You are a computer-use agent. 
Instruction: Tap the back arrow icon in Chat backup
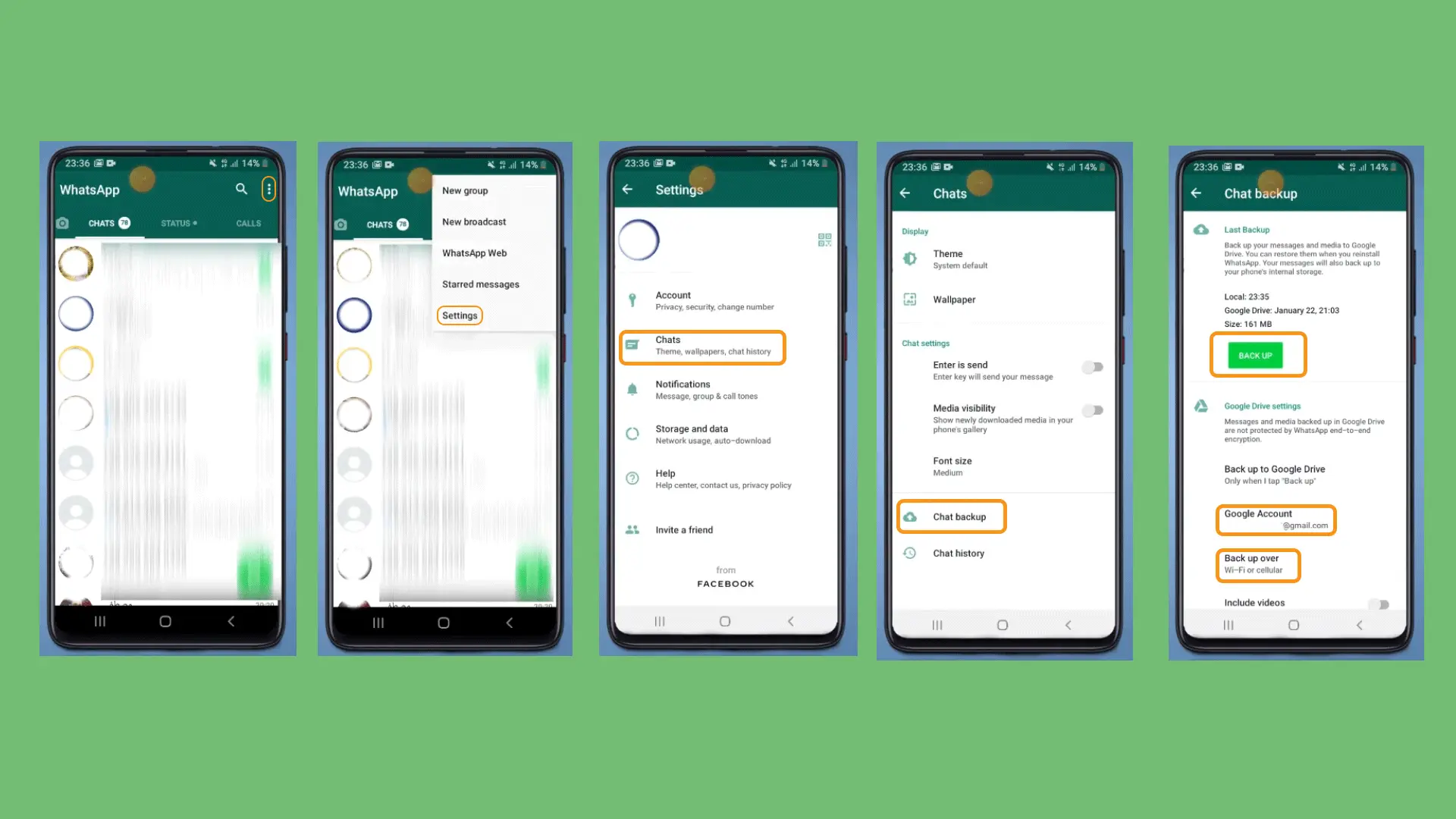tap(1198, 193)
